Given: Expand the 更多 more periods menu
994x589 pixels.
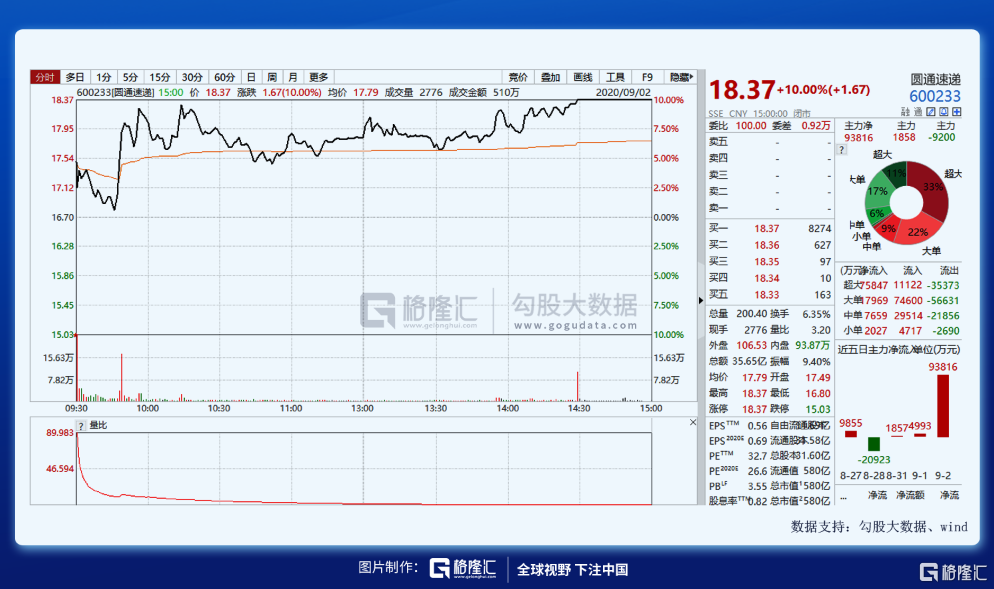Looking at the screenshot, I should pos(319,77).
